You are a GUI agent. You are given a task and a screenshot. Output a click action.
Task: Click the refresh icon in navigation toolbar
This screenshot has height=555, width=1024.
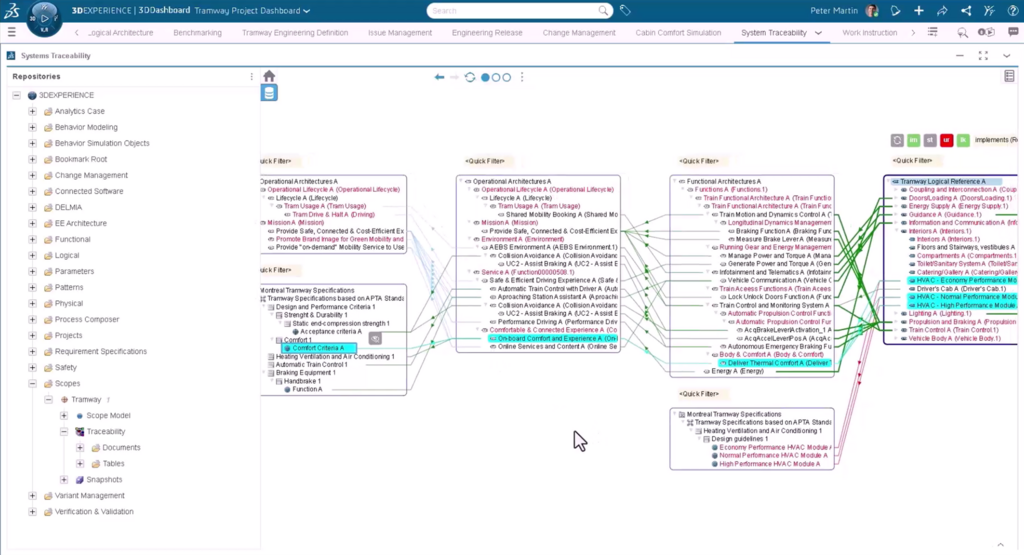(x=470, y=77)
